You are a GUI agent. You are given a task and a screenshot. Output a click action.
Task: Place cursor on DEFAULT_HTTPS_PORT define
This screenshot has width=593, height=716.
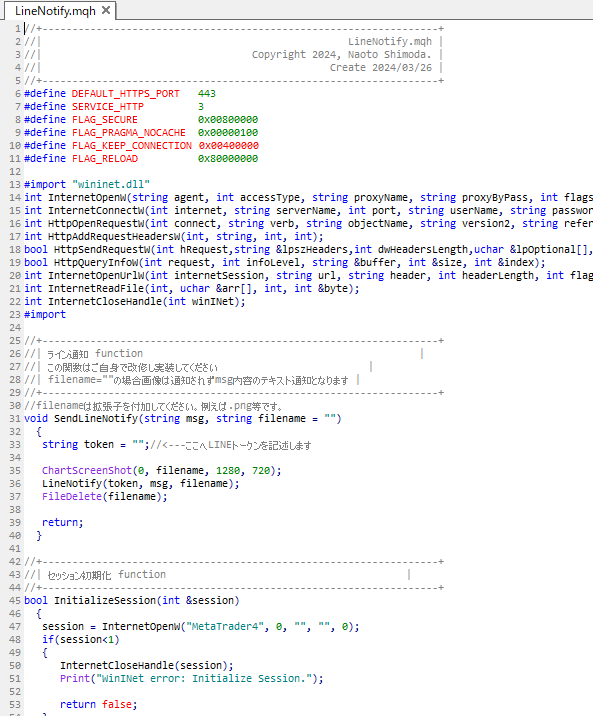(x=126, y=94)
